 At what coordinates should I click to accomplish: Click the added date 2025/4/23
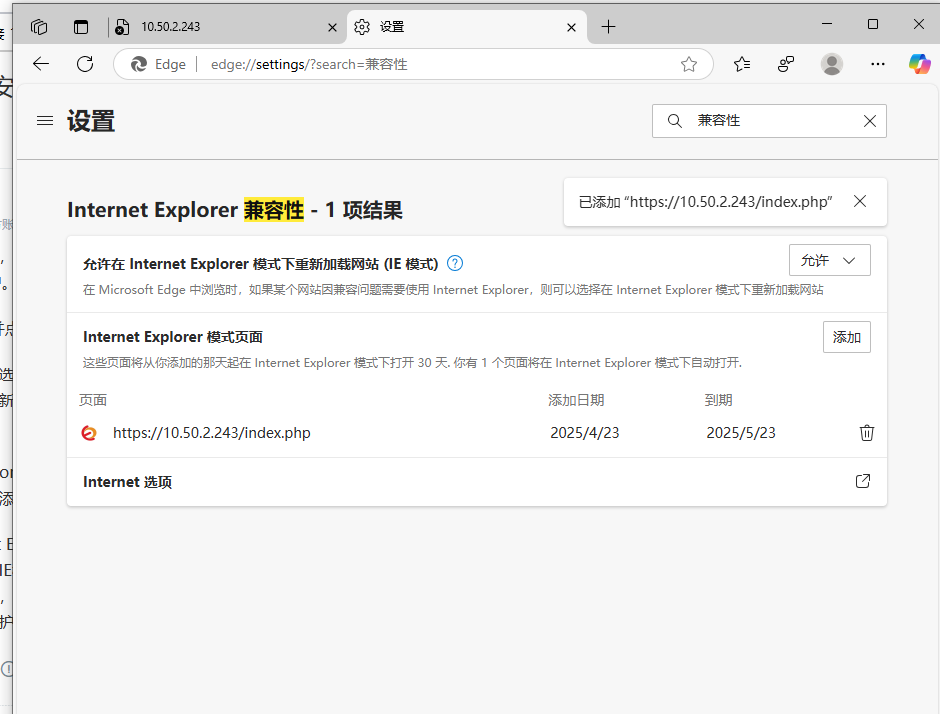coord(585,433)
